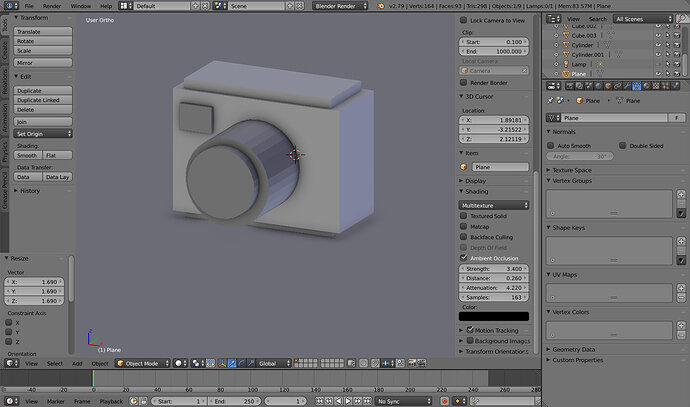Click the OpenGL render image icon
690x407 pixels.
pyautogui.click(x=412, y=363)
